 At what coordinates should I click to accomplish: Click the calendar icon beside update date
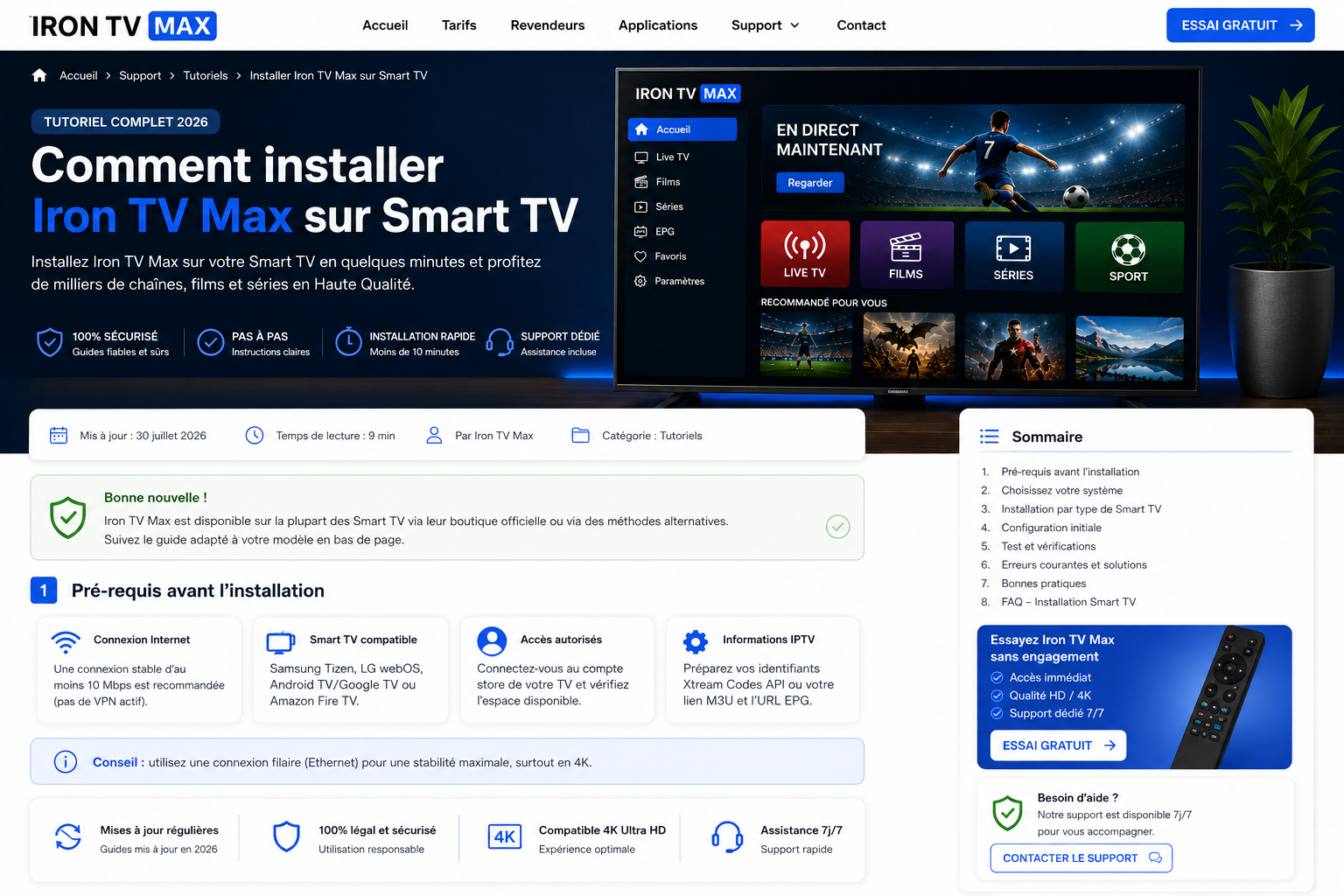pyautogui.click(x=59, y=435)
